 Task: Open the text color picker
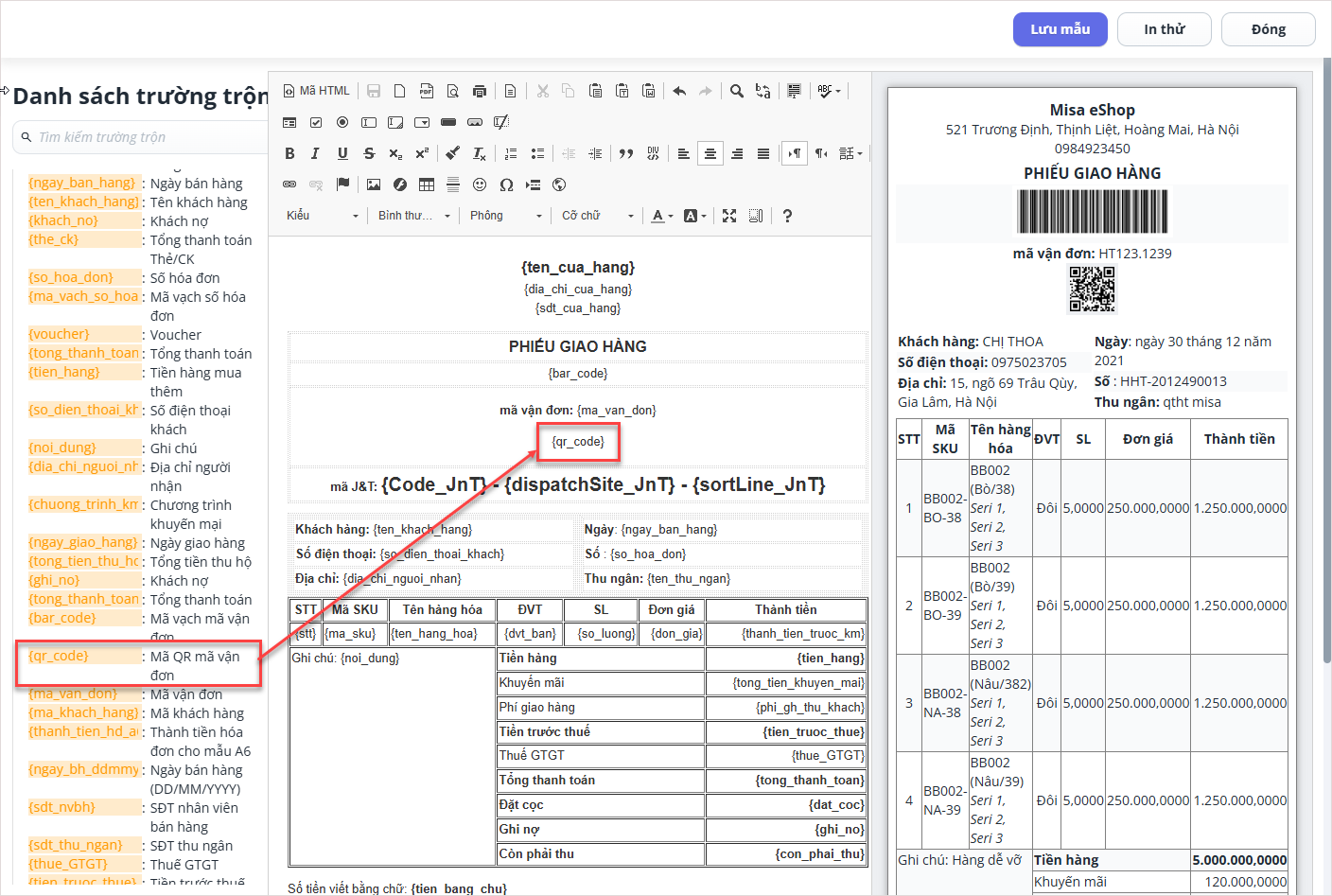click(662, 216)
